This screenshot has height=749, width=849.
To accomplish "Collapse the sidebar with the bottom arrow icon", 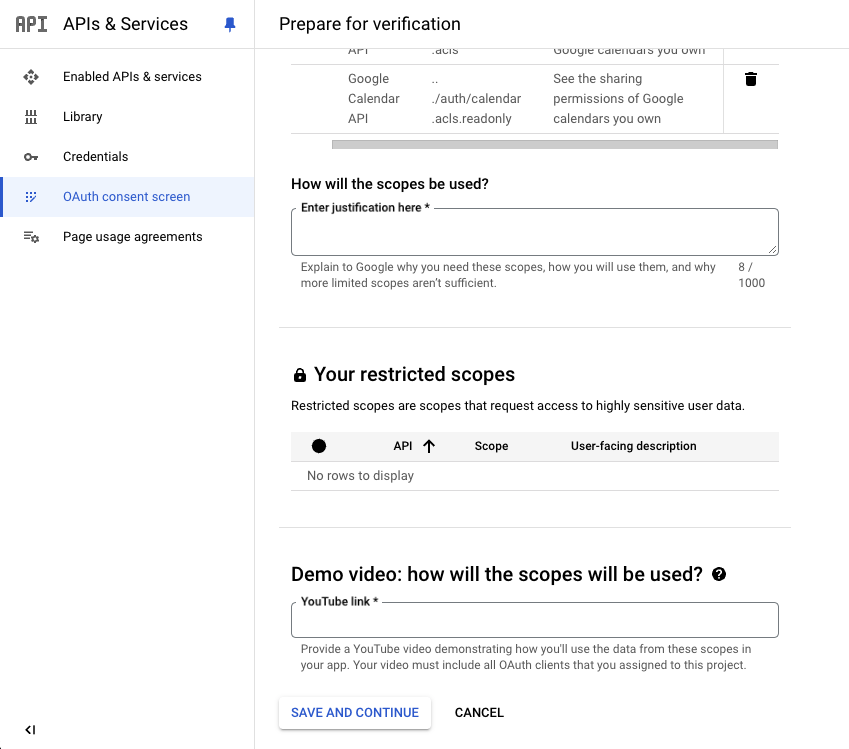I will 30,730.
